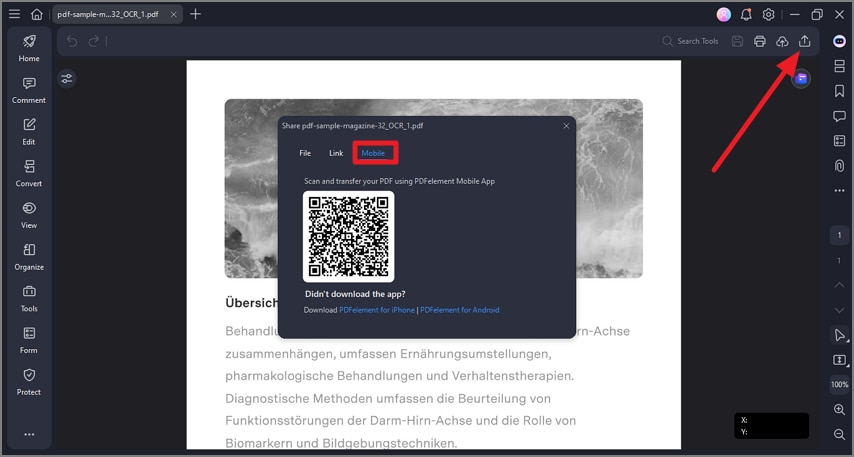
Task: Open the AI assistant icon
Action: pyautogui.click(x=839, y=41)
